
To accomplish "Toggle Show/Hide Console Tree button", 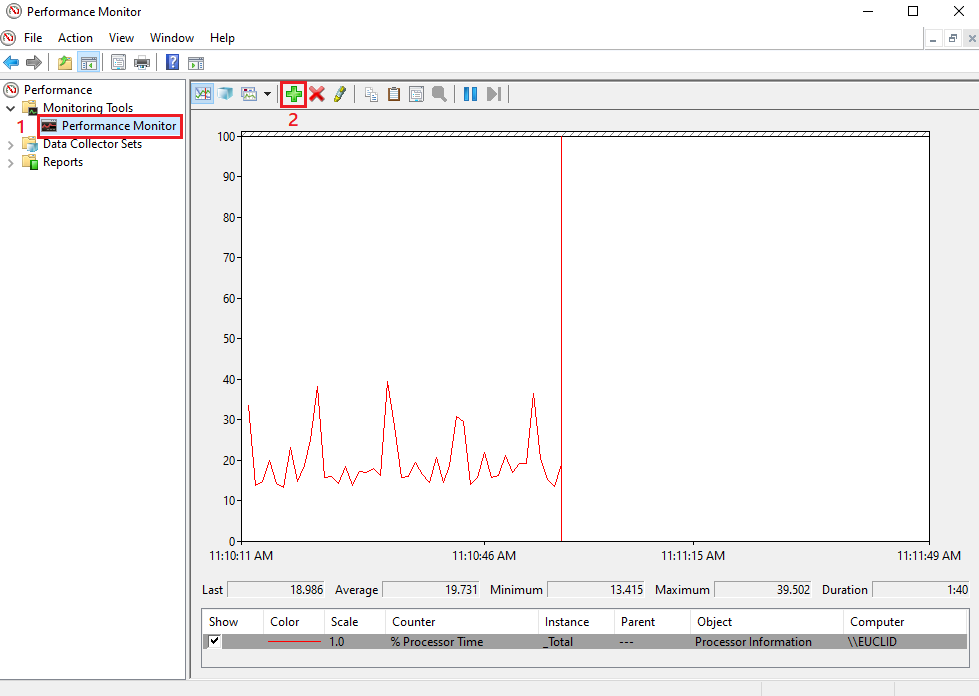I will click(x=89, y=62).
